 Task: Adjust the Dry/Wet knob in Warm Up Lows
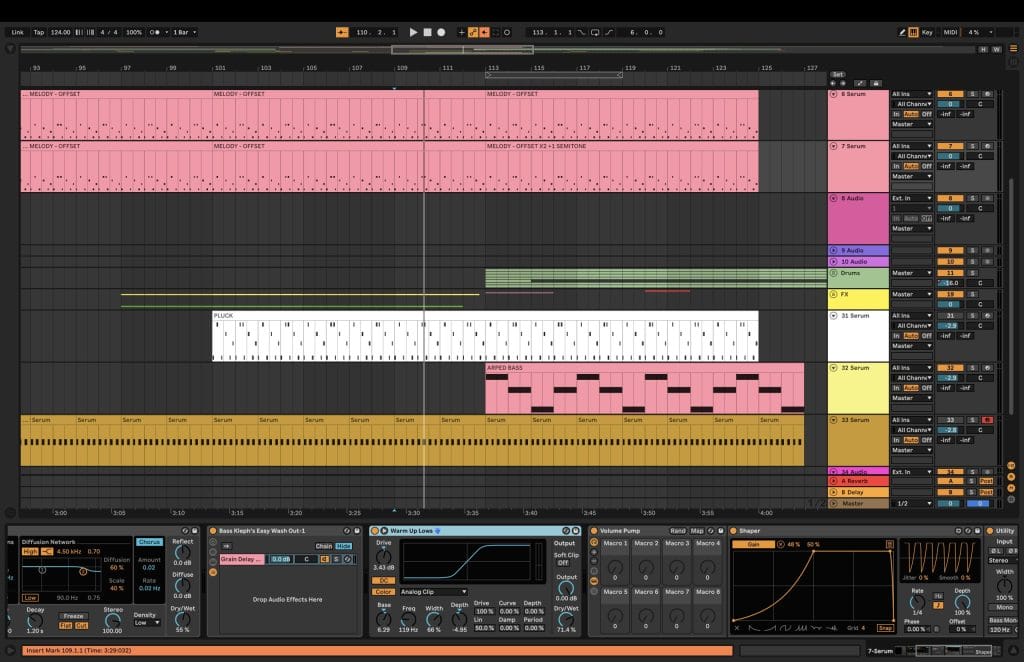(x=565, y=620)
